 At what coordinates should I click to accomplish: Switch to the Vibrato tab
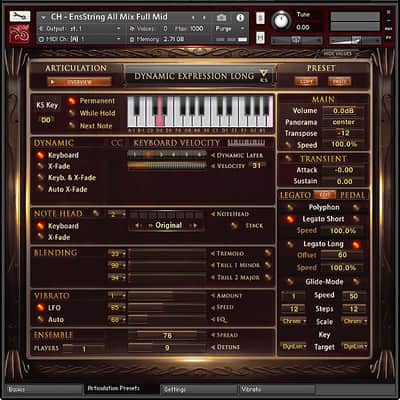277,389
